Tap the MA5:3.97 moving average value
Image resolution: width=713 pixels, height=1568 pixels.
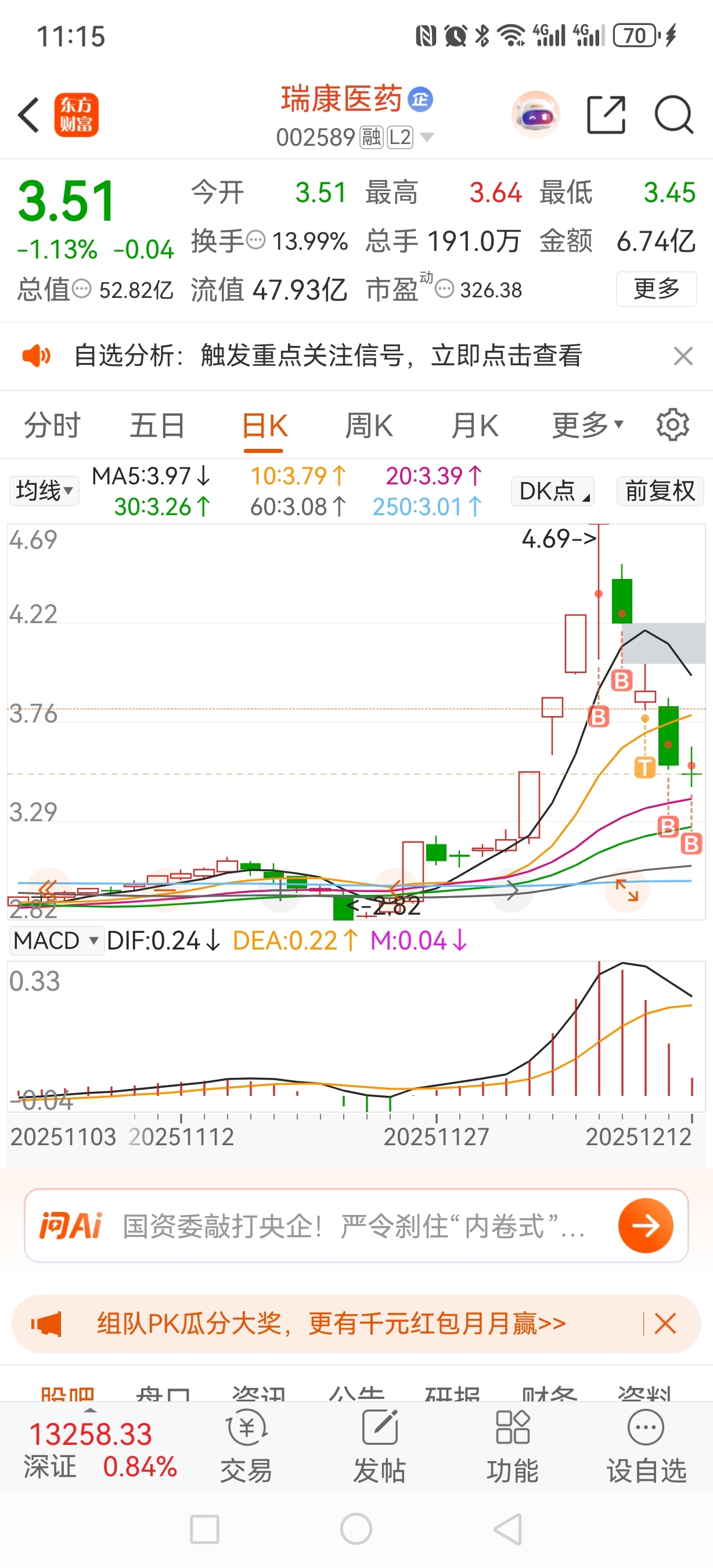coord(151,476)
